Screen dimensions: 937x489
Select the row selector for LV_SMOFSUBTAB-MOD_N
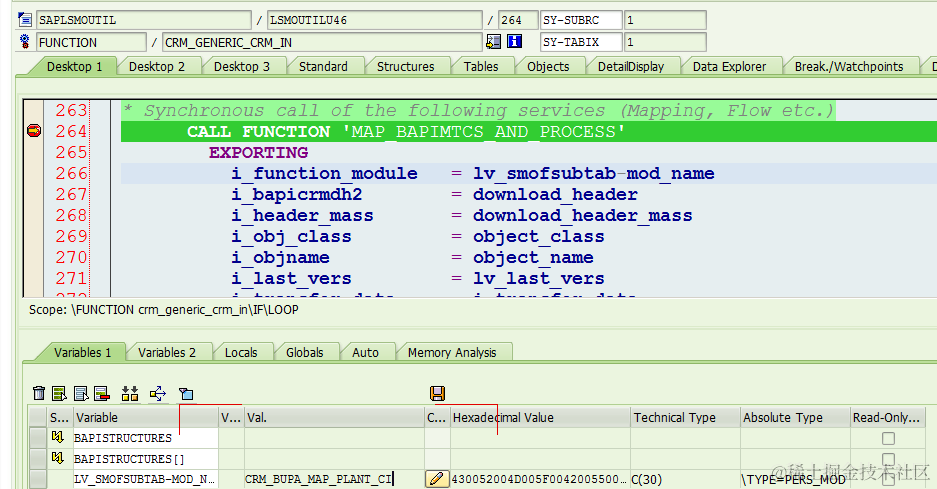[x=38, y=479]
